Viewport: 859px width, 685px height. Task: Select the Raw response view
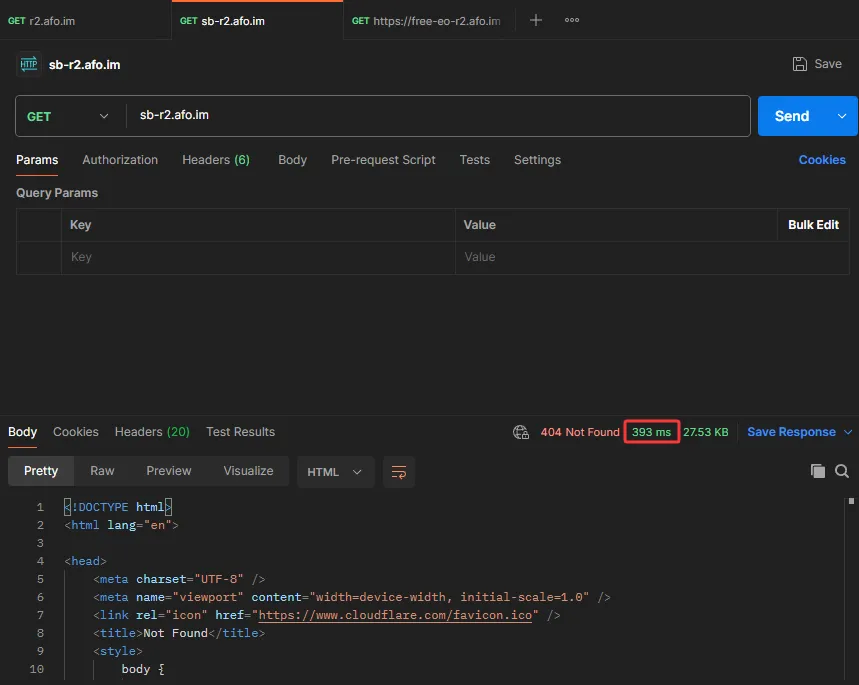coord(102,471)
